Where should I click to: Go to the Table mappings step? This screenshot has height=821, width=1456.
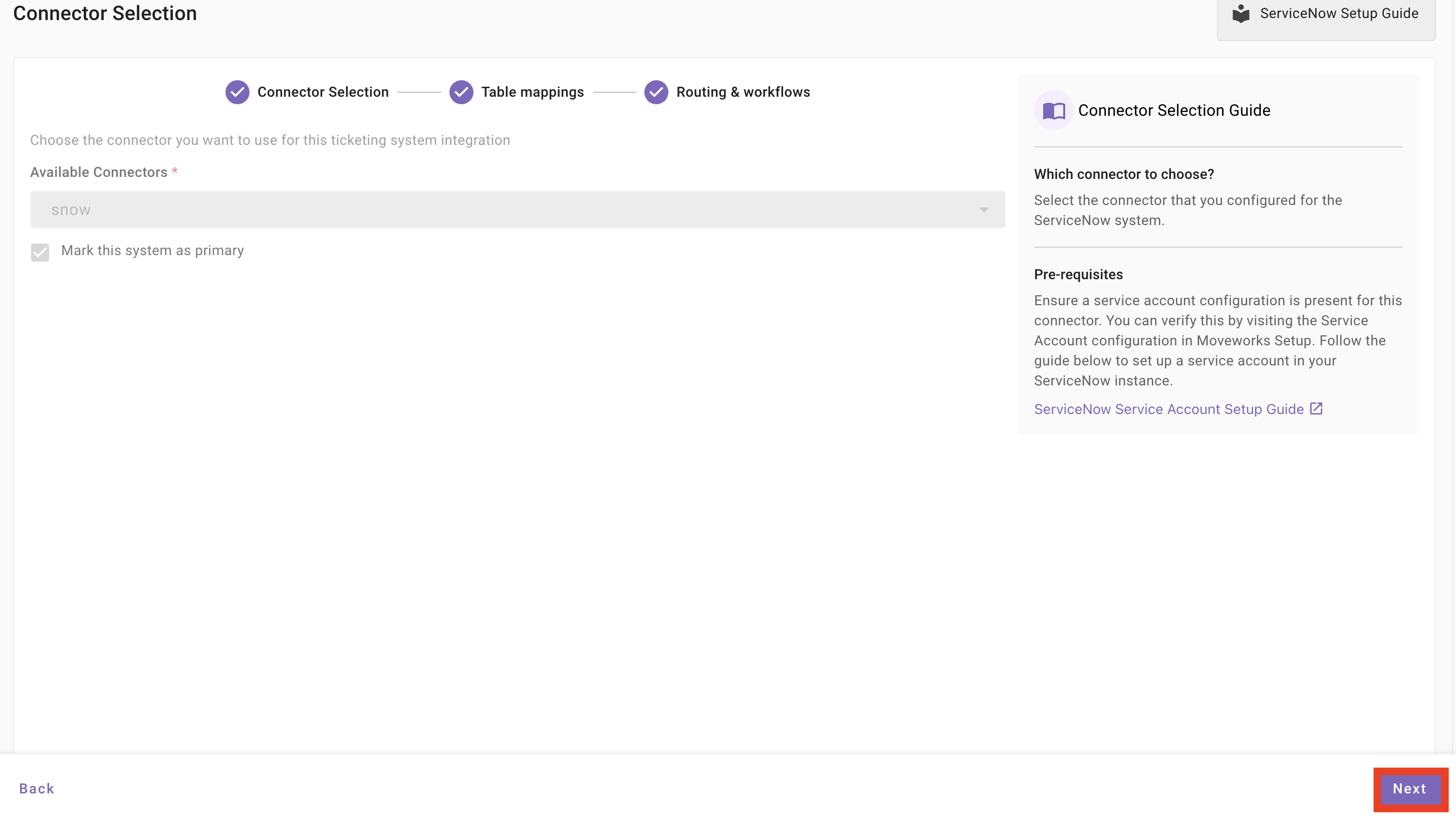click(x=532, y=92)
